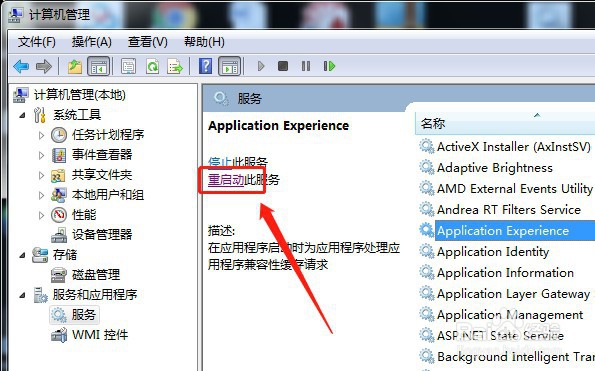Click the Forward arrow toolbar icon
The width and height of the screenshot is (595, 371).
(x=44, y=66)
